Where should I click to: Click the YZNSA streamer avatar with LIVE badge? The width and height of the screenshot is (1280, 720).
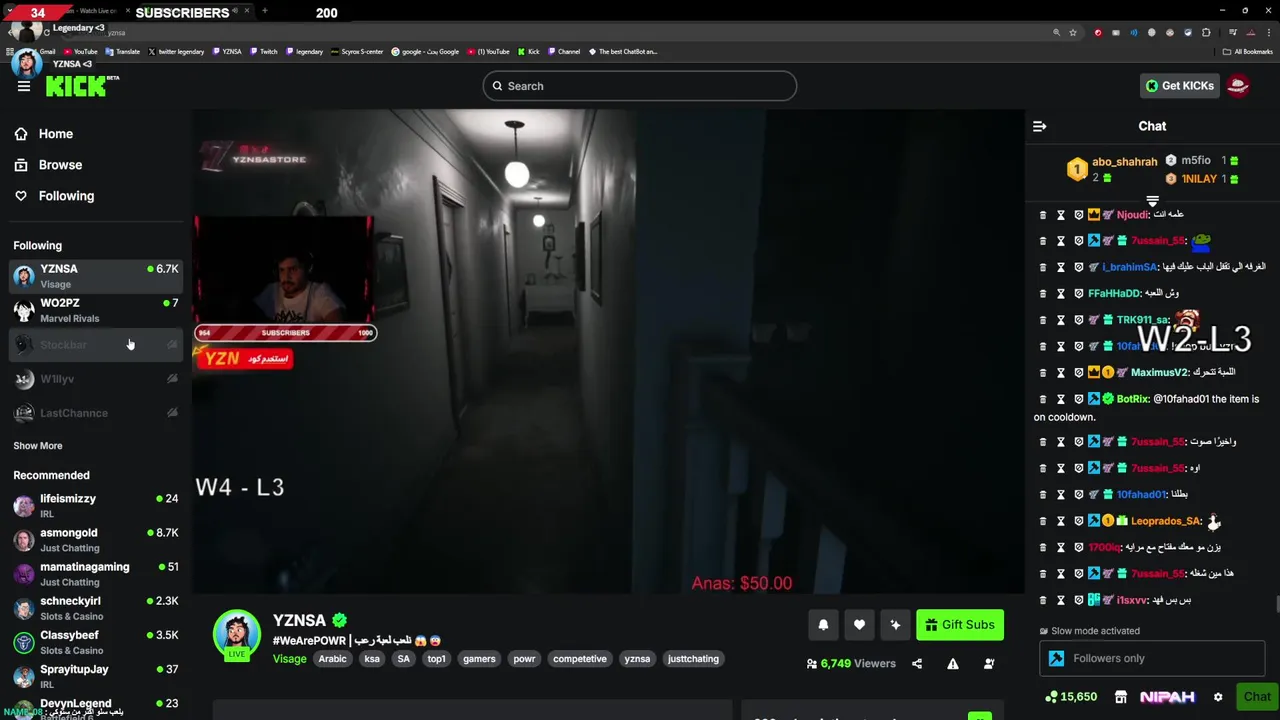tap(237, 635)
